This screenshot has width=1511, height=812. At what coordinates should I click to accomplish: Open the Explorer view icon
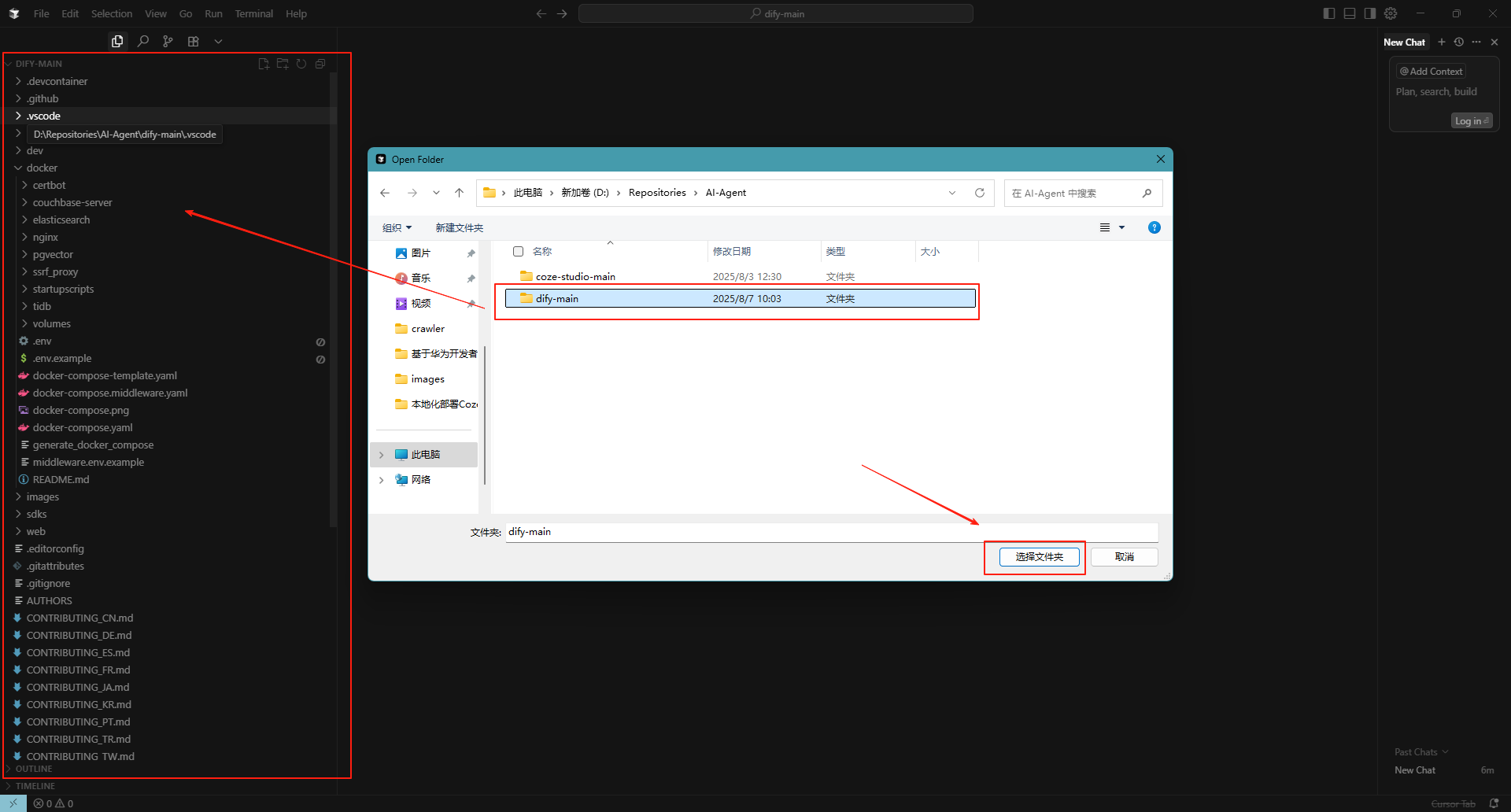[x=117, y=41]
